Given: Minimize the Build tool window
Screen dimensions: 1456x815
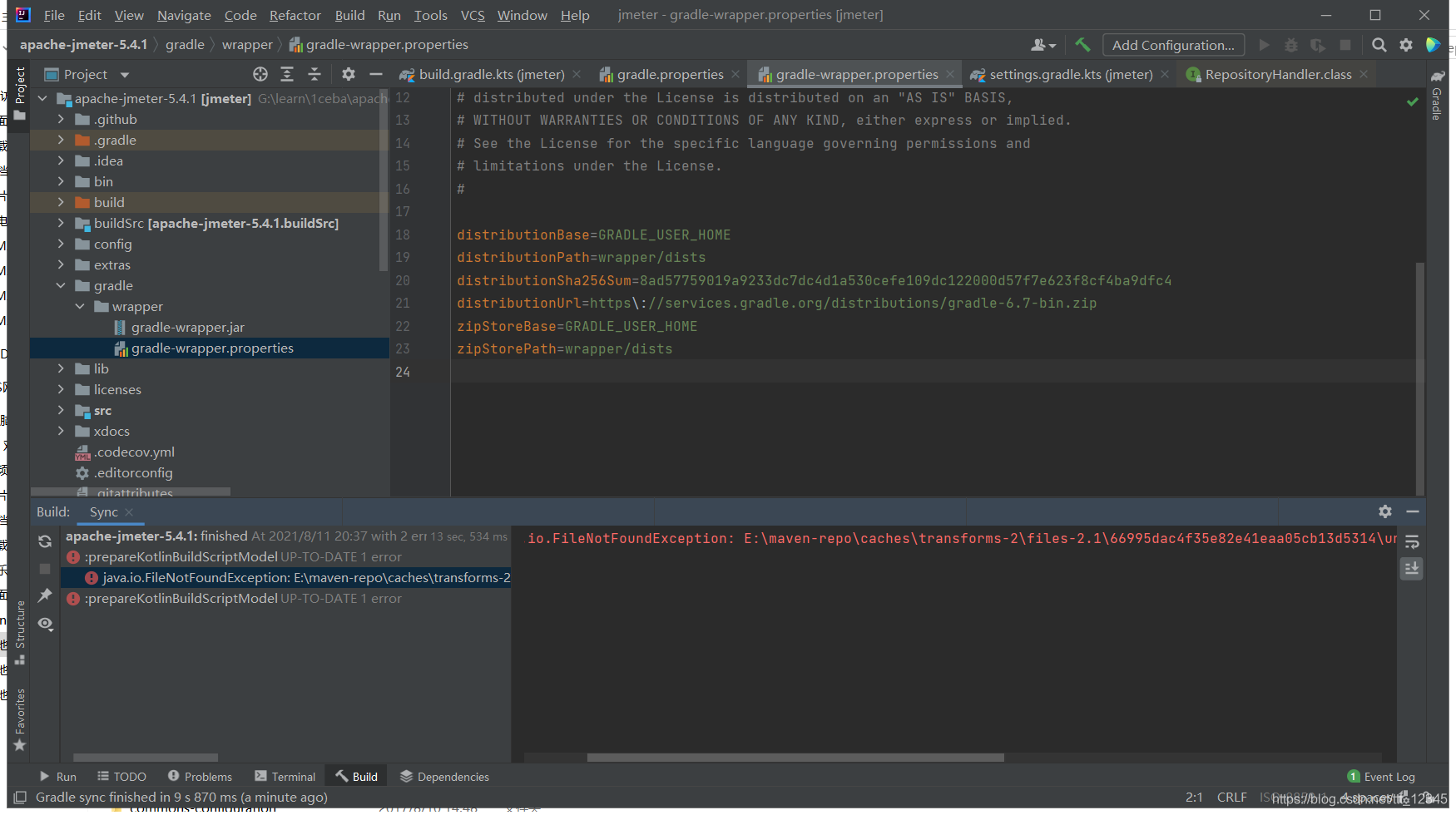Looking at the screenshot, I should pyautogui.click(x=1412, y=511).
